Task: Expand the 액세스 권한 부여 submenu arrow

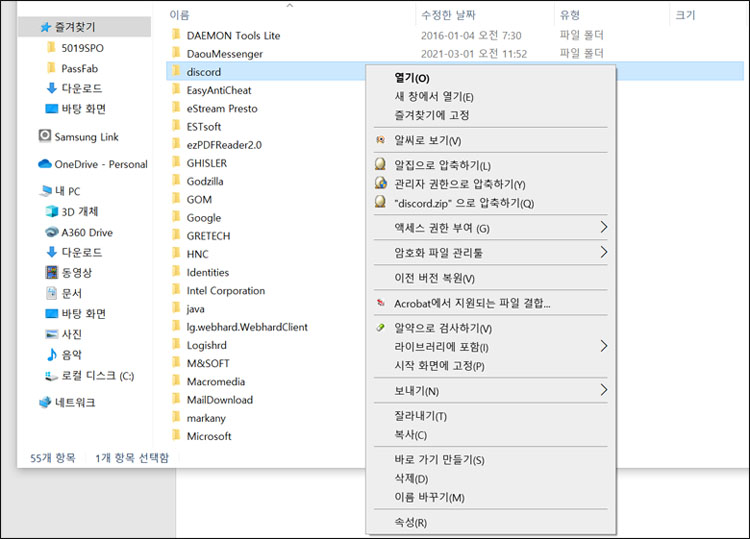Action: 604,227
